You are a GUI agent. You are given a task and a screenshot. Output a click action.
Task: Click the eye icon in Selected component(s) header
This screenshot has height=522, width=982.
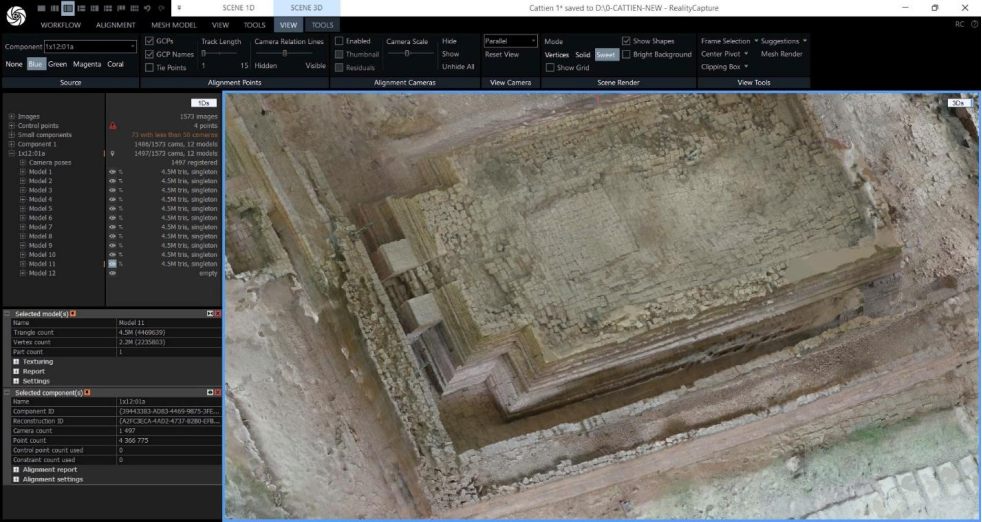tap(210, 392)
